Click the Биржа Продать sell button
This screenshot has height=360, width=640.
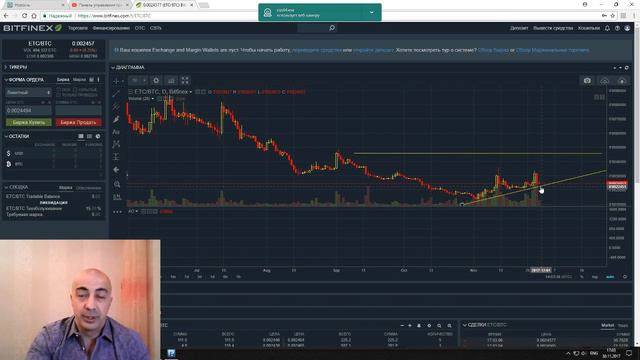pyautogui.click(x=78, y=122)
